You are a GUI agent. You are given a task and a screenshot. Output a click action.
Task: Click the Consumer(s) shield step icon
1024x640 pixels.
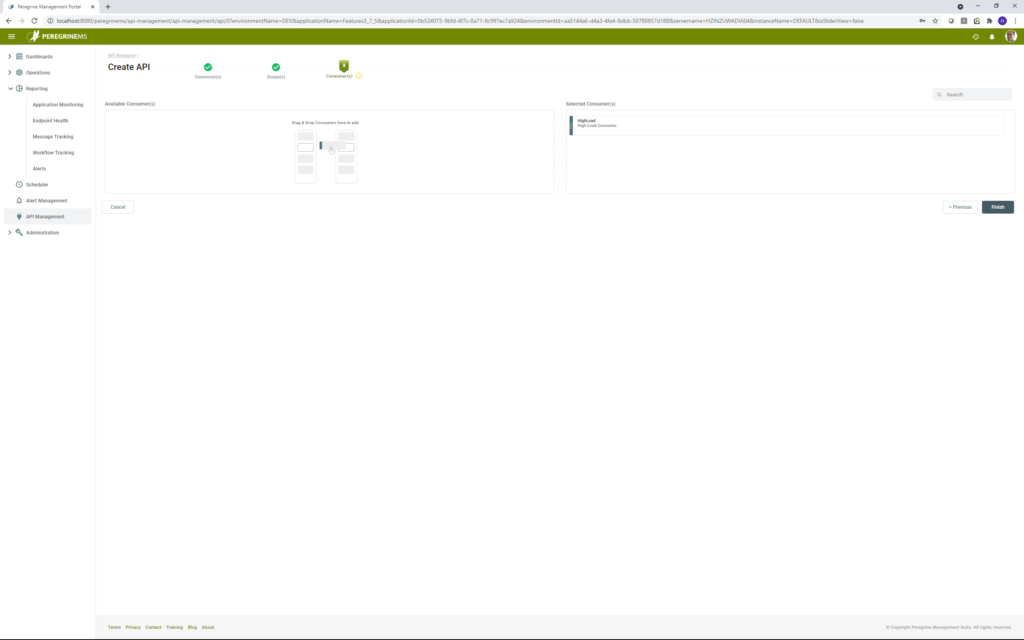343,66
